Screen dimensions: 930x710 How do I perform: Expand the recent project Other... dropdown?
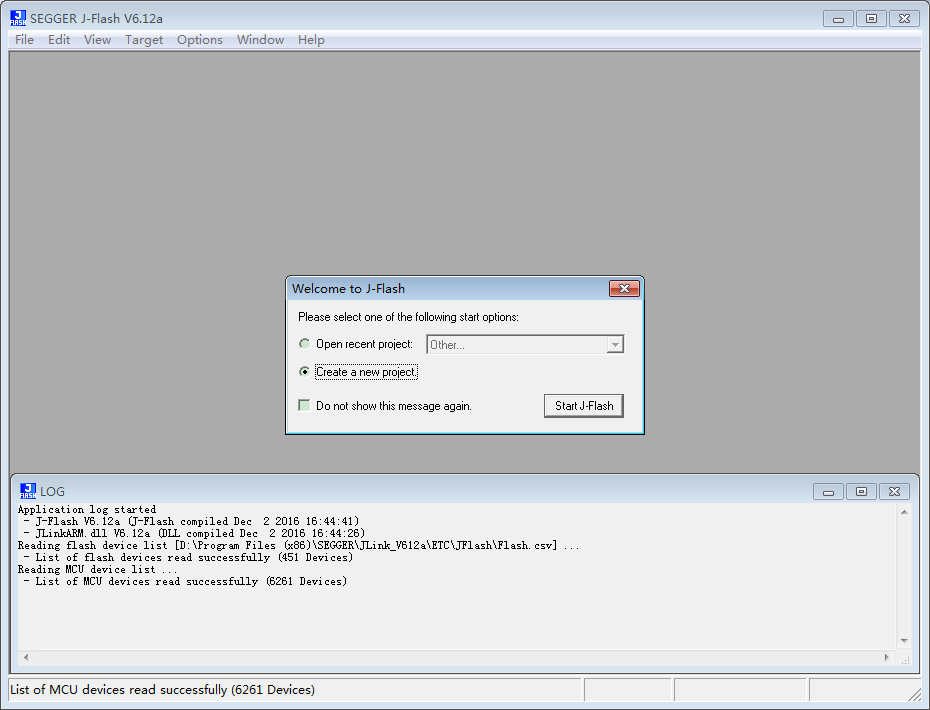tap(615, 345)
